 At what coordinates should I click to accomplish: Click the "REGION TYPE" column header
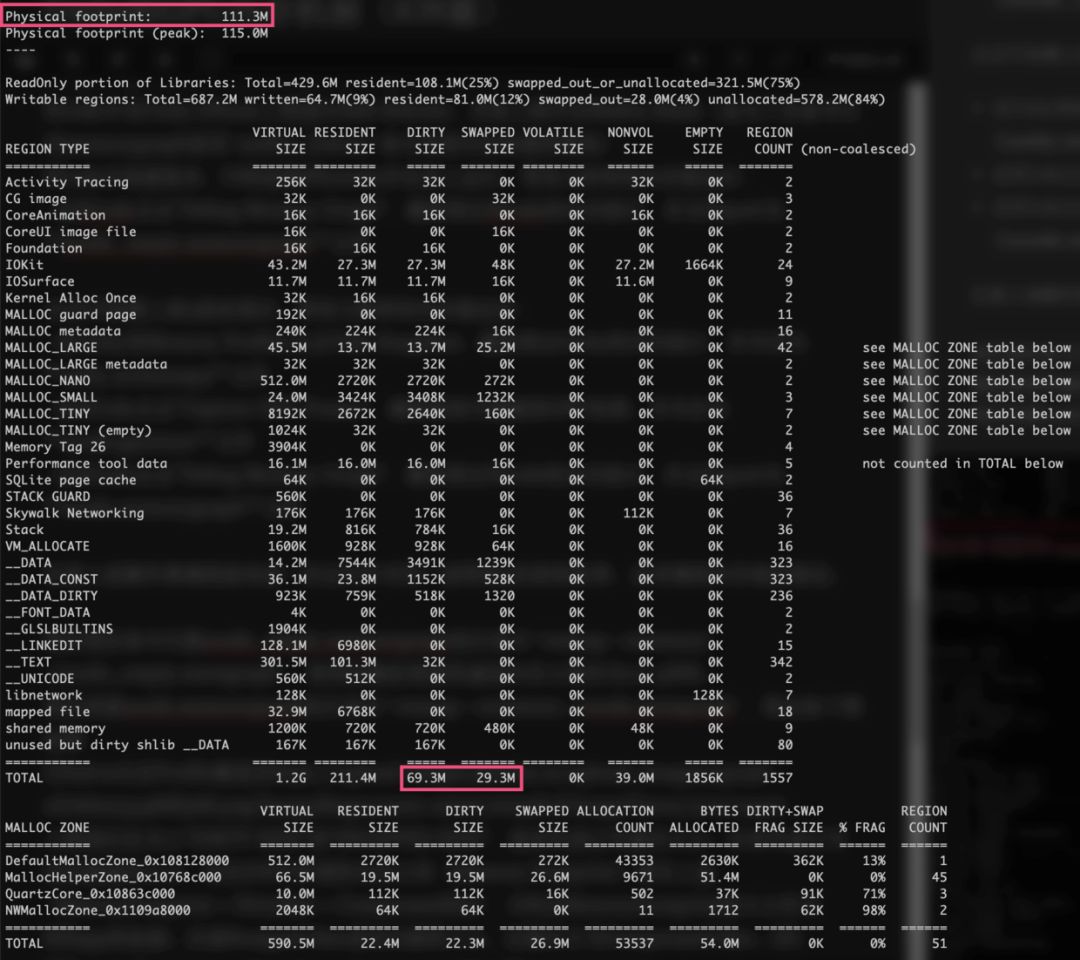tap(48, 149)
